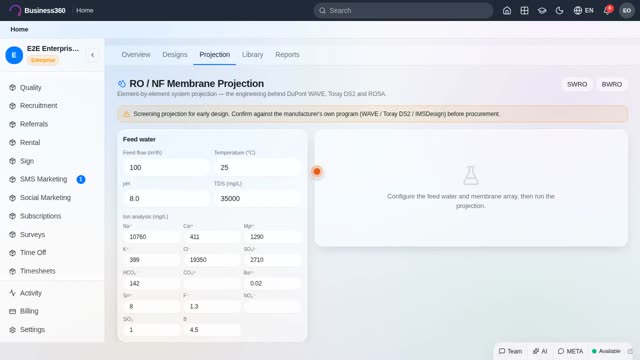
Task: Edit the Temperature field
Action: pos(257,167)
